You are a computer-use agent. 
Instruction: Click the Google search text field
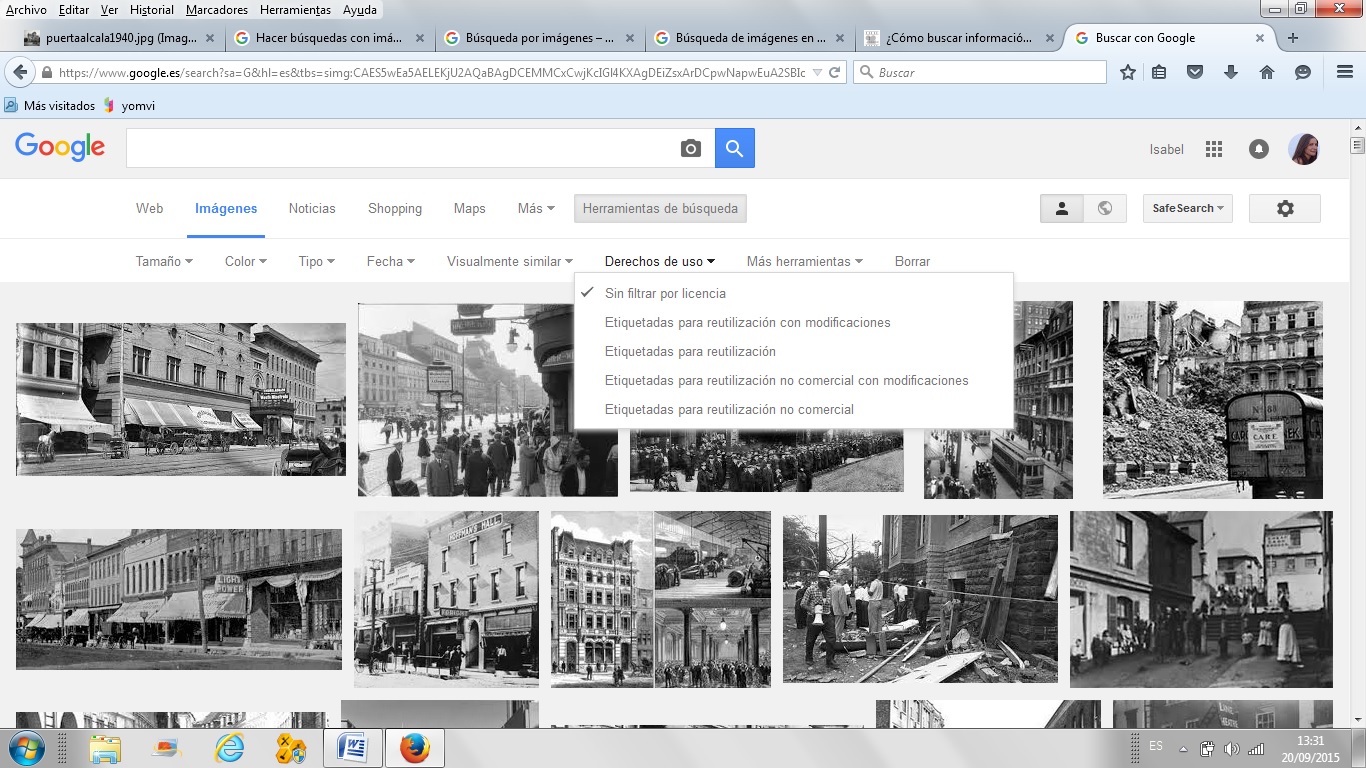pyautogui.click(x=400, y=149)
